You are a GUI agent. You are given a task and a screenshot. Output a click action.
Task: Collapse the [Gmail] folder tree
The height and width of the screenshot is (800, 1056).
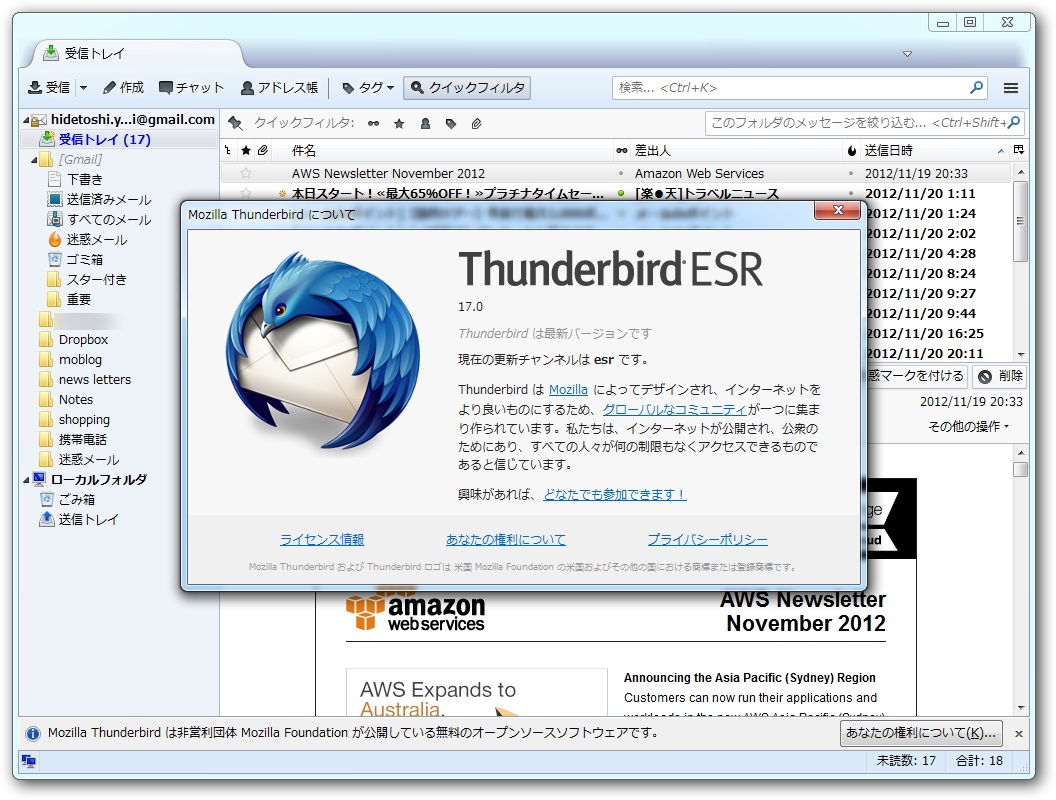(x=32, y=158)
